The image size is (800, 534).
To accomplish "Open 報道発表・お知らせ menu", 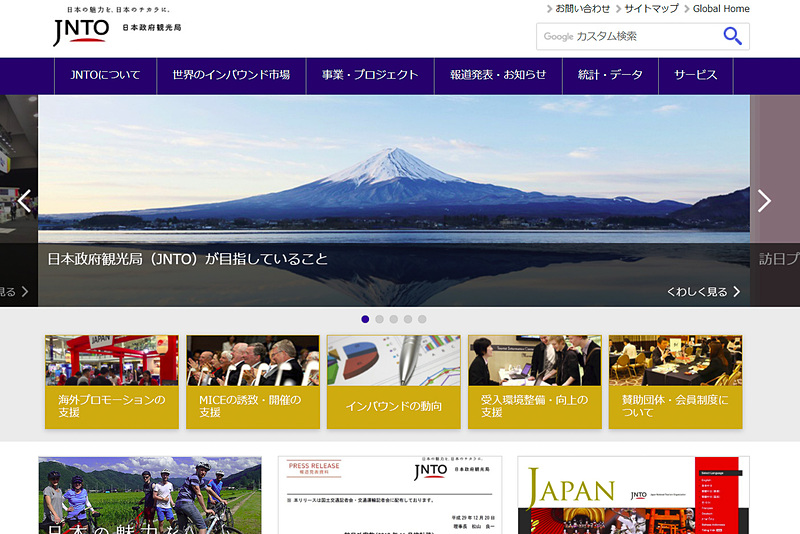I will pos(498,75).
